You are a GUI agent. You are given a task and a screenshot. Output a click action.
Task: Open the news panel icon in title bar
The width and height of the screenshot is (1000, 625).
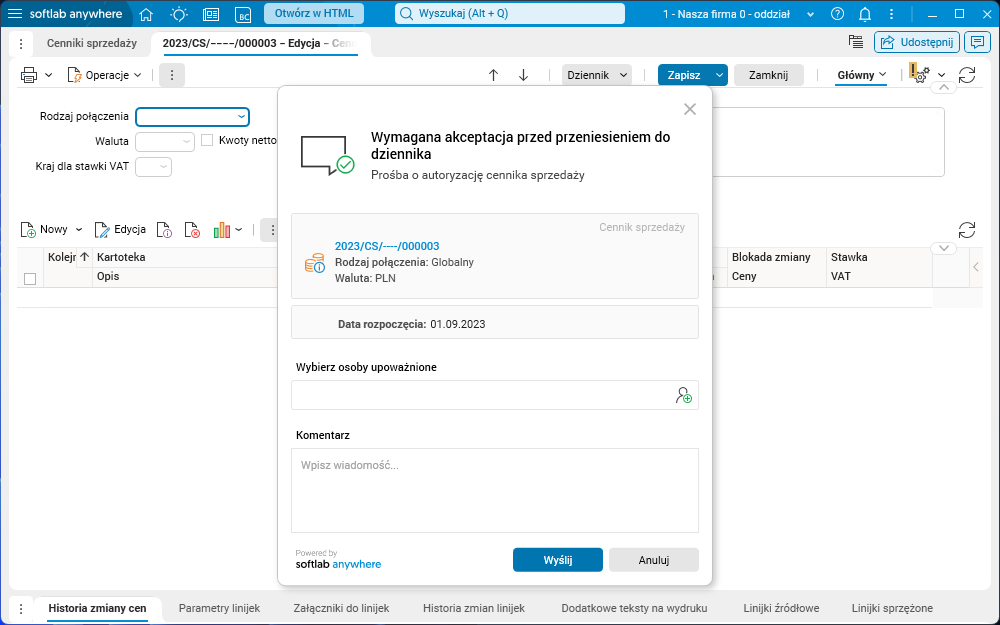point(211,14)
